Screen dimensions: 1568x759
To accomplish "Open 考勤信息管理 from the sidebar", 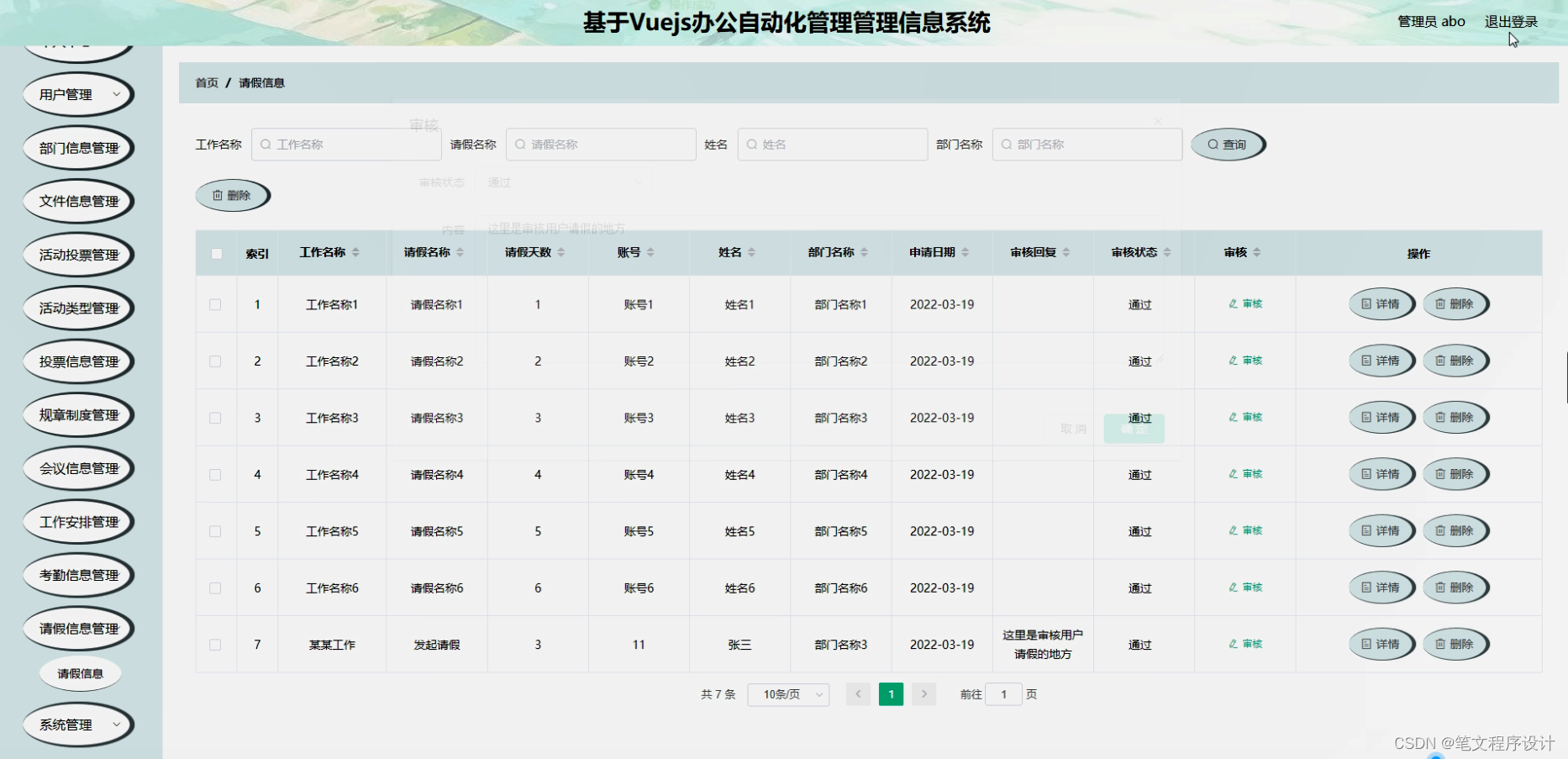I will (x=77, y=575).
